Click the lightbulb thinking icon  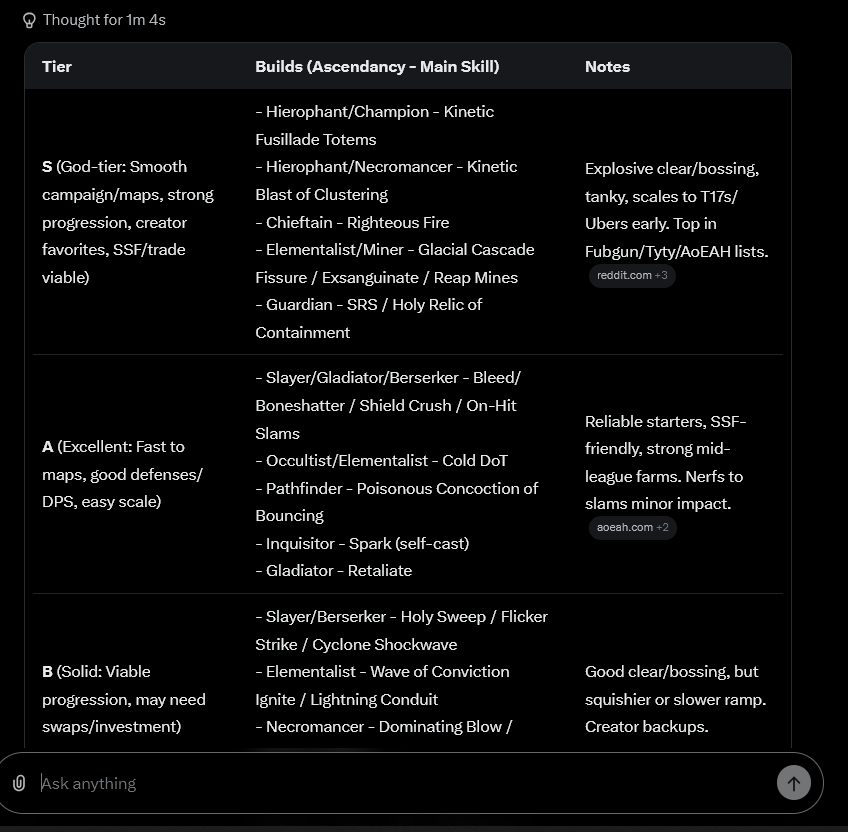click(x=29, y=21)
